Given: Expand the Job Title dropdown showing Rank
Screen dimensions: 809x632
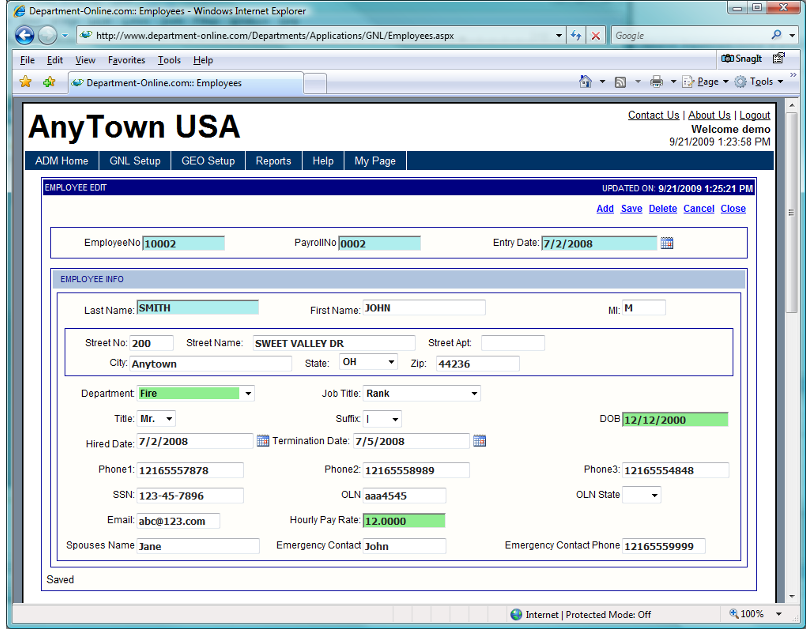Looking at the screenshot, I should click(474, 394).
